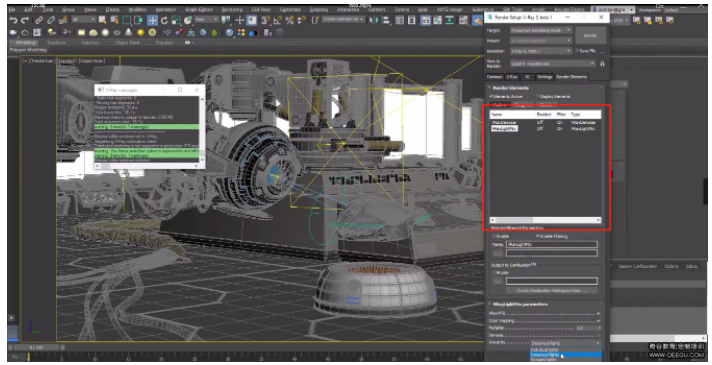Open the Target rendering mode dropdown
Image resolution: width=712 pixels, height=365 pixels.
(540, 30)
